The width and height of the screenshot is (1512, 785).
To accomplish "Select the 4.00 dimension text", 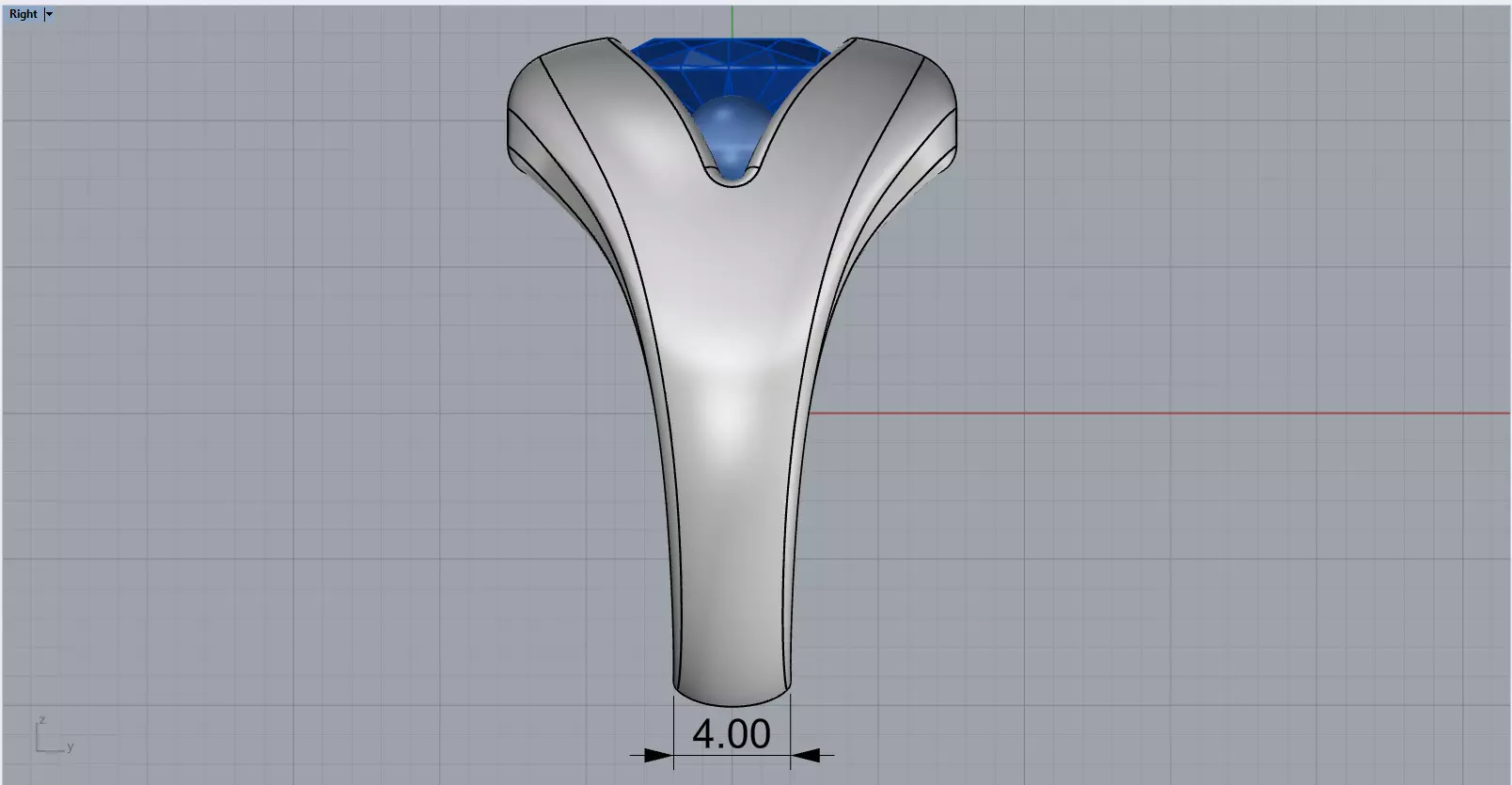I will click(732, 734).
